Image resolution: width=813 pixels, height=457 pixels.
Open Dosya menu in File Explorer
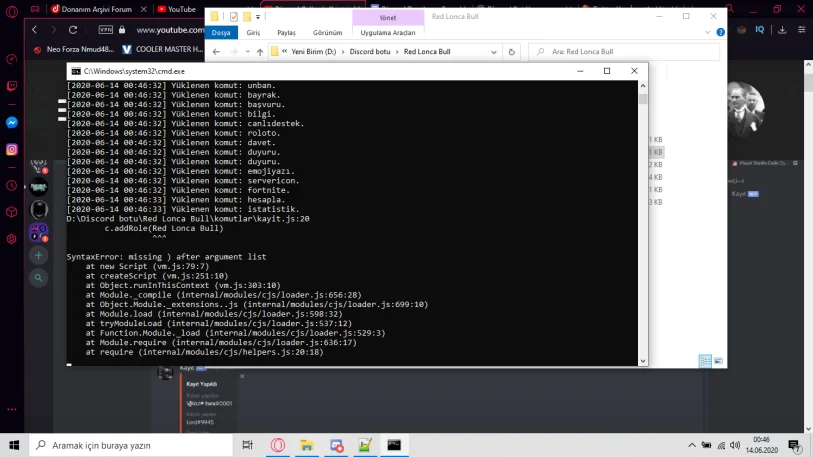[x=221, y=32]
